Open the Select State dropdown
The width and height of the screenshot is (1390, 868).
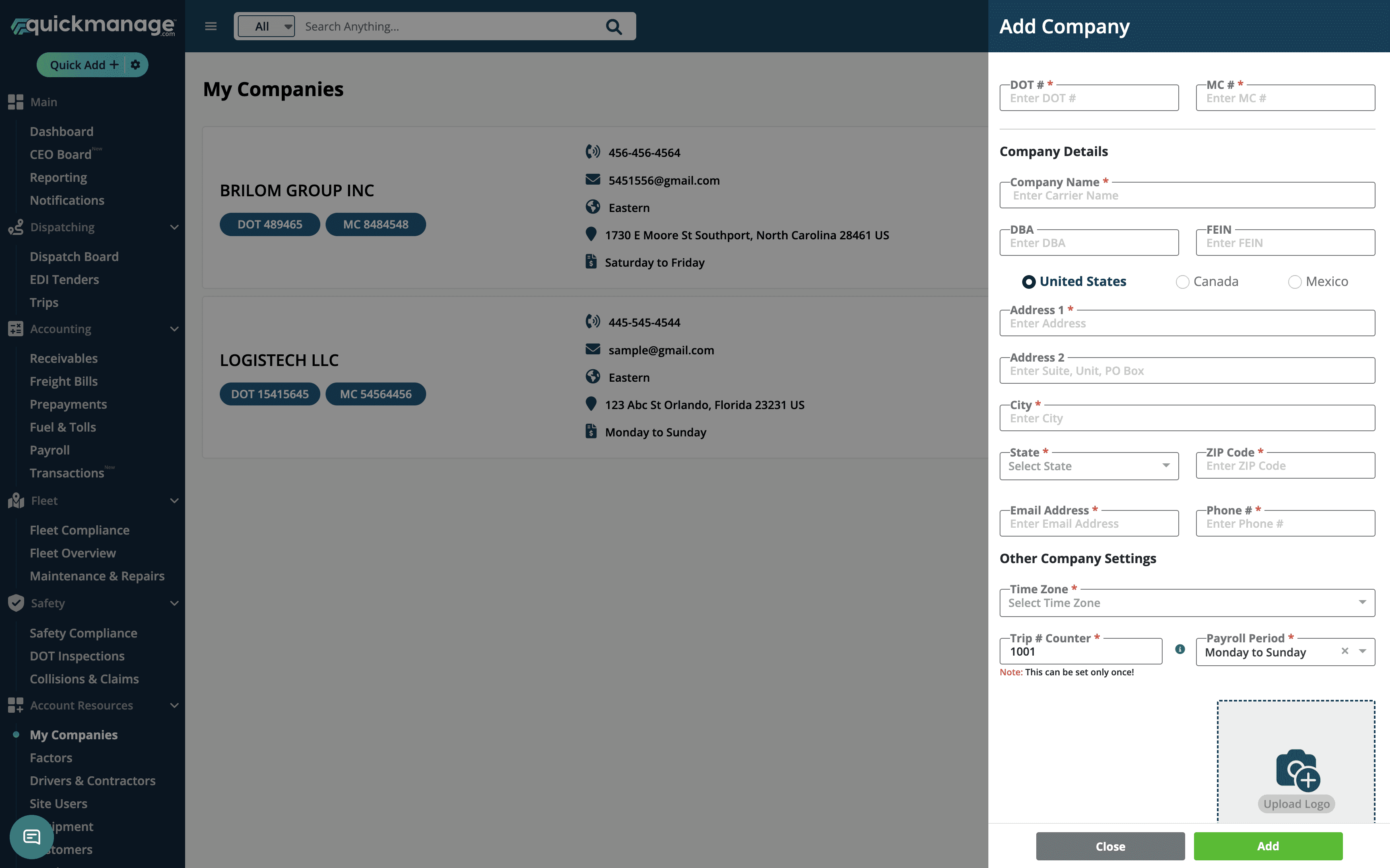(x=1089, y=466)
